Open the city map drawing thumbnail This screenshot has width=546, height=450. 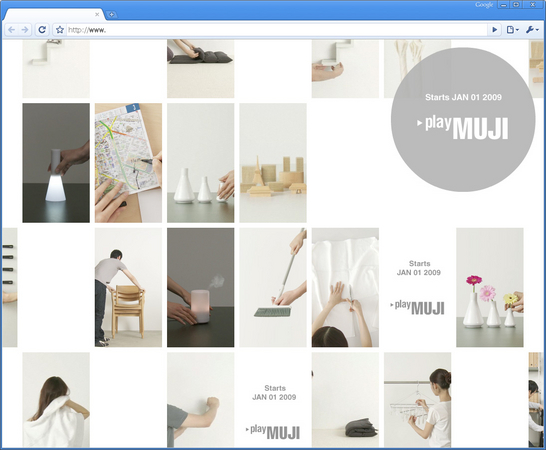[x=128, y=163]
